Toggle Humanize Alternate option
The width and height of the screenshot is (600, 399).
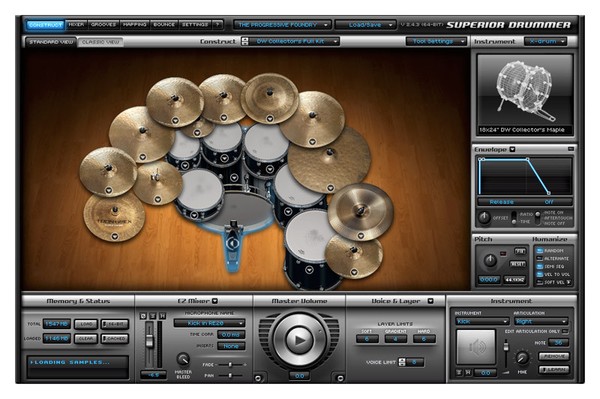(540, 259)
